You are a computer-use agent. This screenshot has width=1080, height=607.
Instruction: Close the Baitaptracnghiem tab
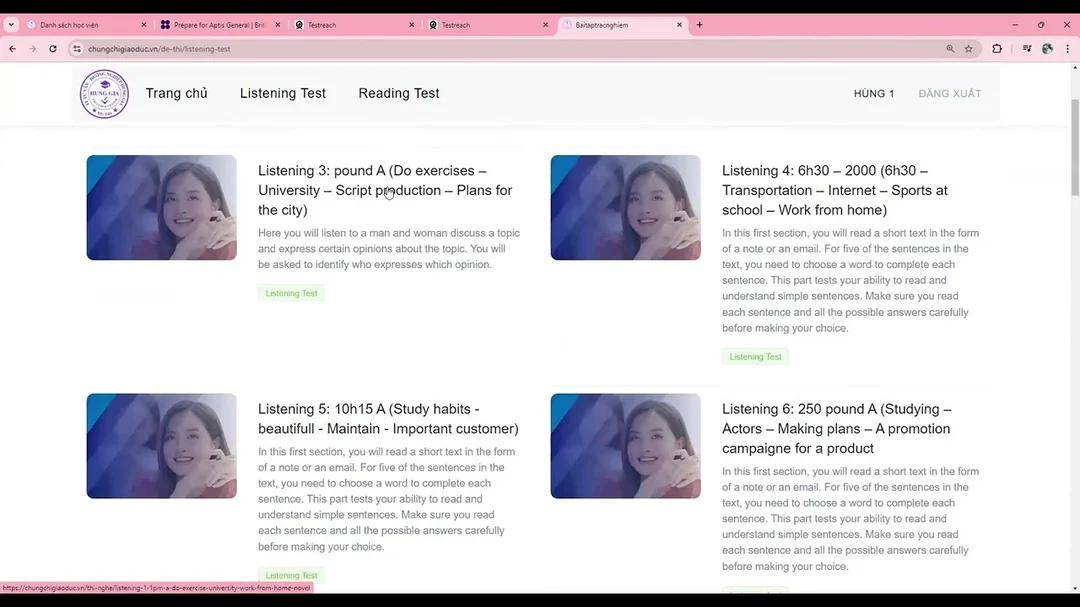(x=679, y=25)
